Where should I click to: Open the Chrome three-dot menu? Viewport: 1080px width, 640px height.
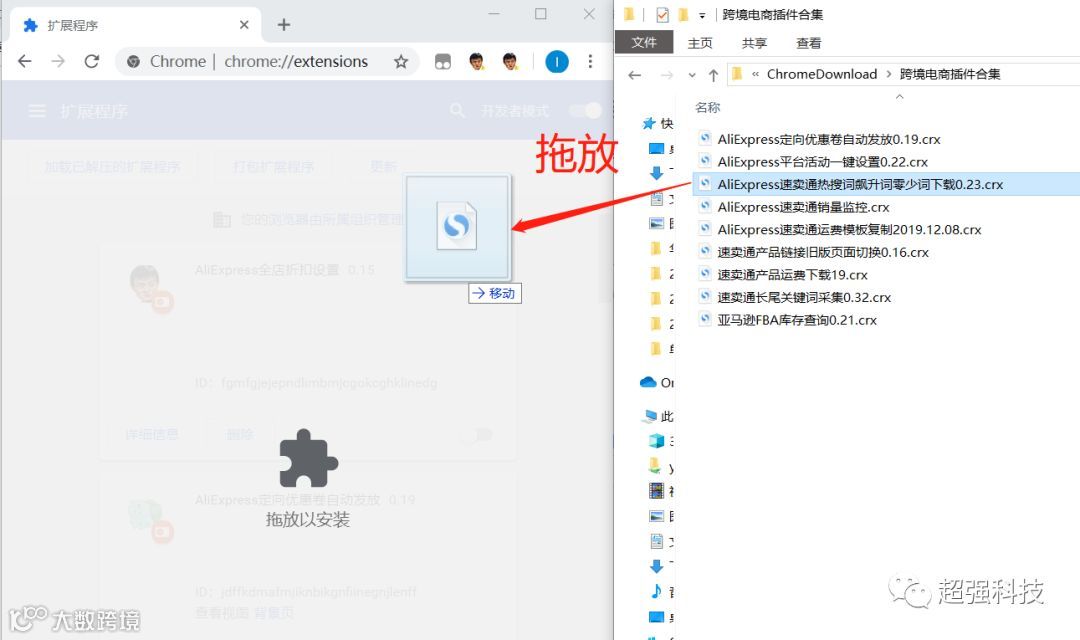(x=590, y=61)
